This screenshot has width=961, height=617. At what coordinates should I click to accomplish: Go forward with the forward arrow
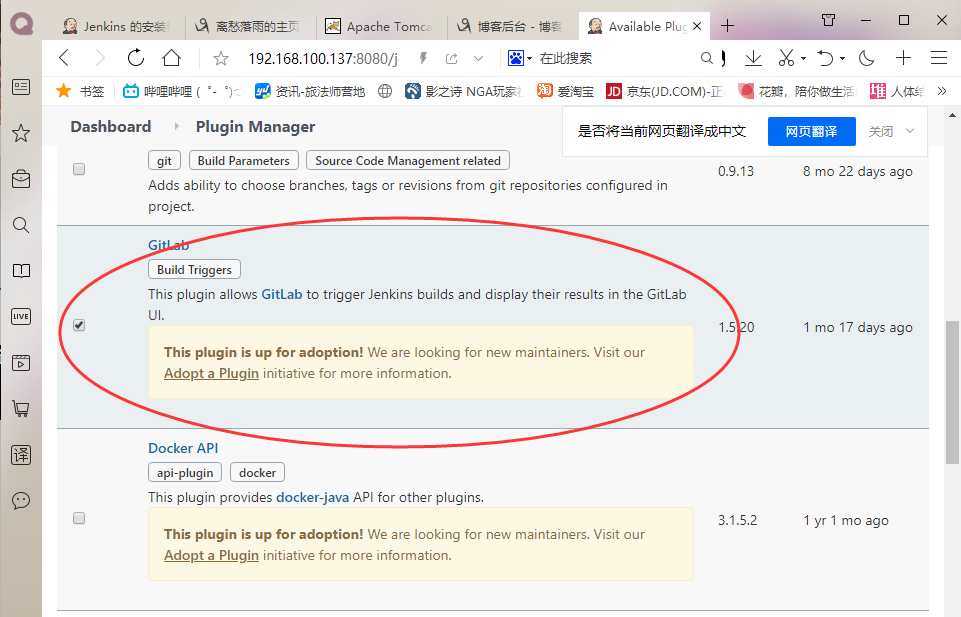pos(100,58)
